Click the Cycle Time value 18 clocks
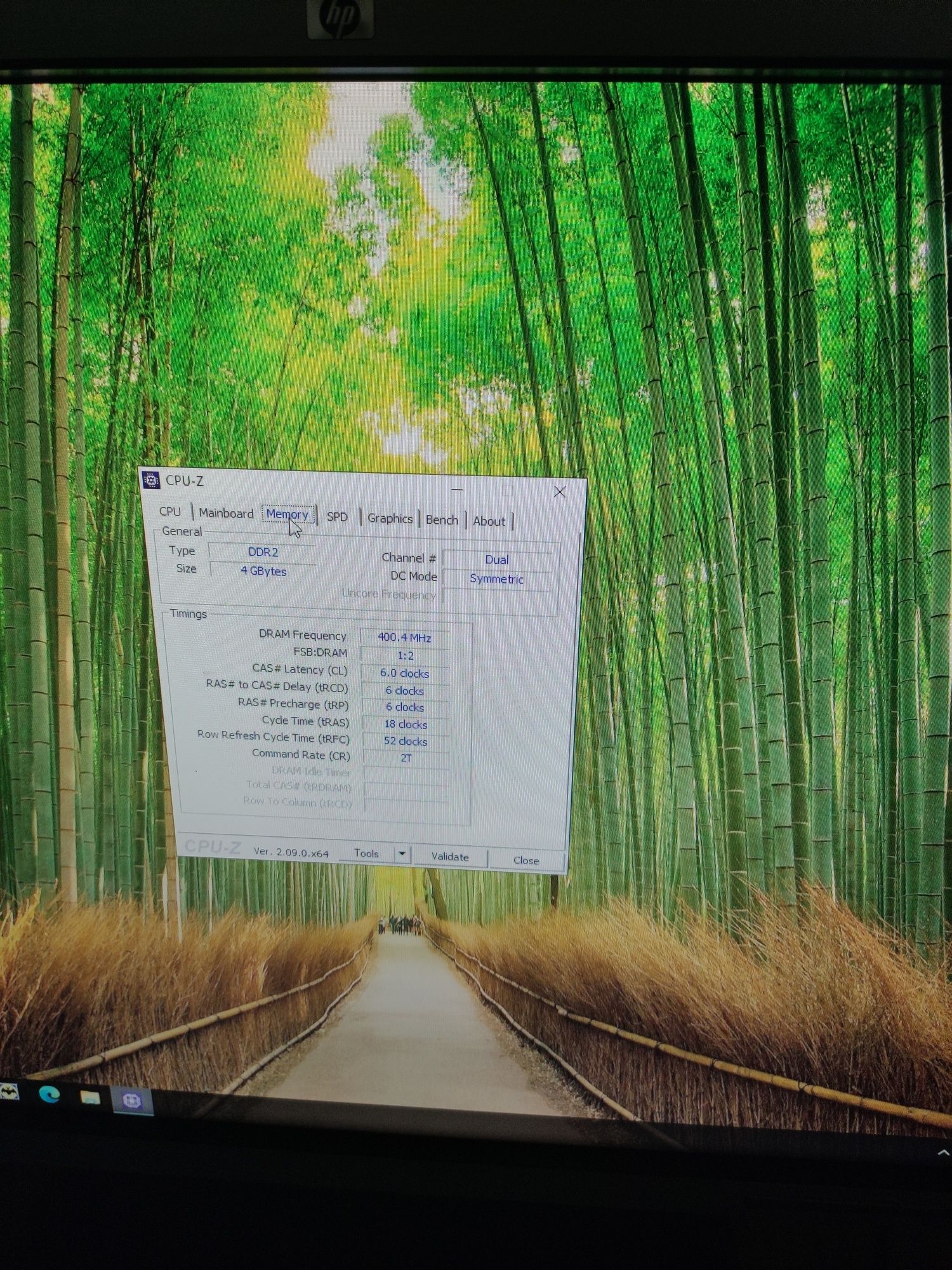The image size is (952, 1270). click(406, 724)
